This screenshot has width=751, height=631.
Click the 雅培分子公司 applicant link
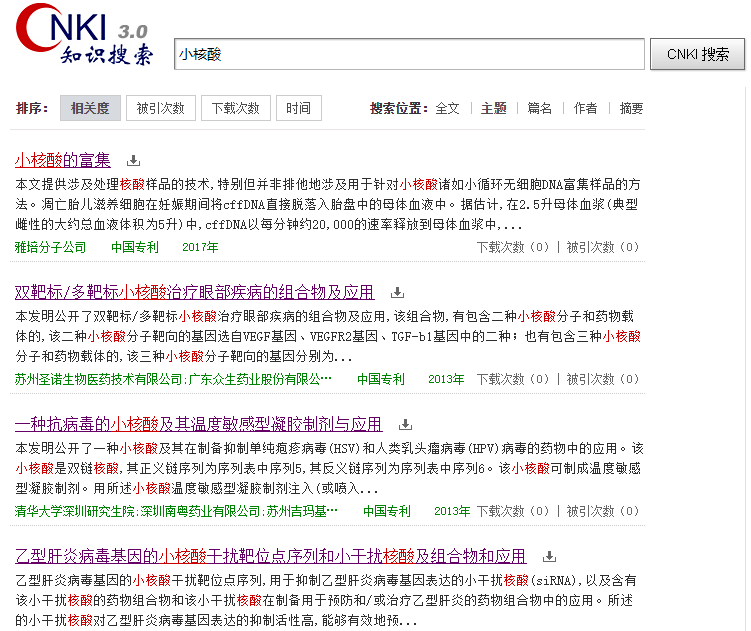pyautogui.click(x=50, y=247)
